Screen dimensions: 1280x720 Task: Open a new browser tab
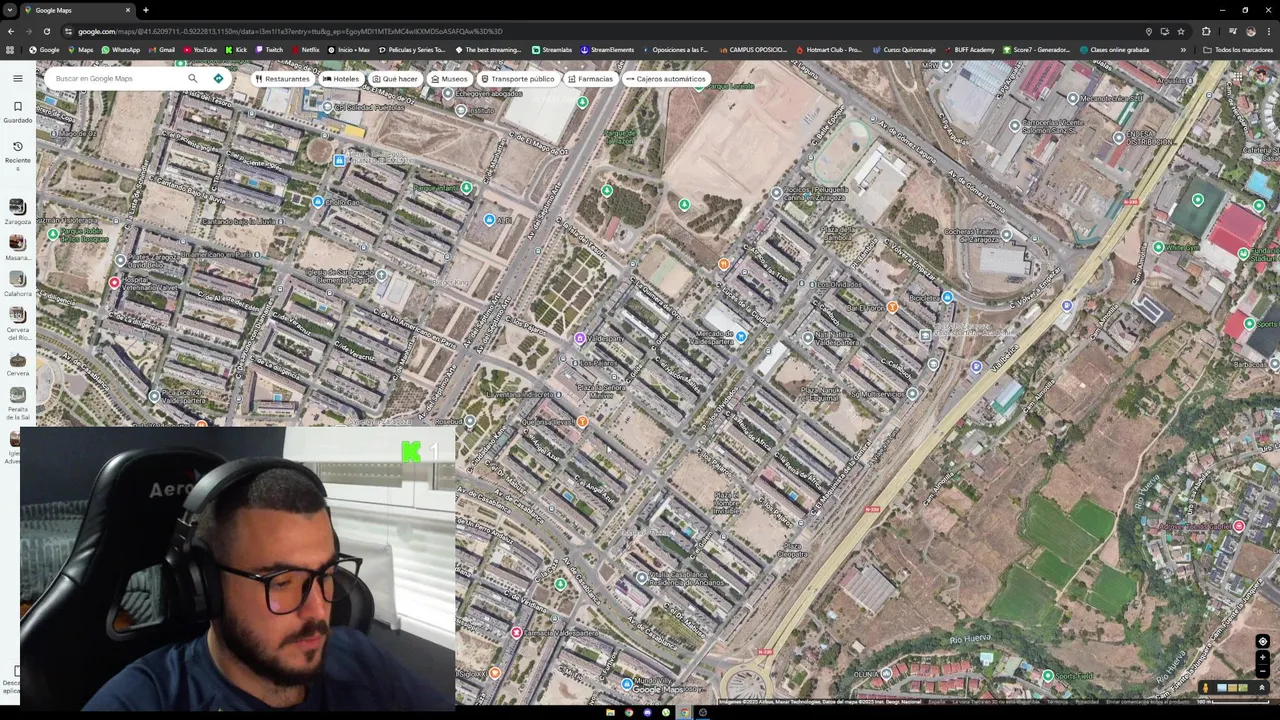point(145,10)
